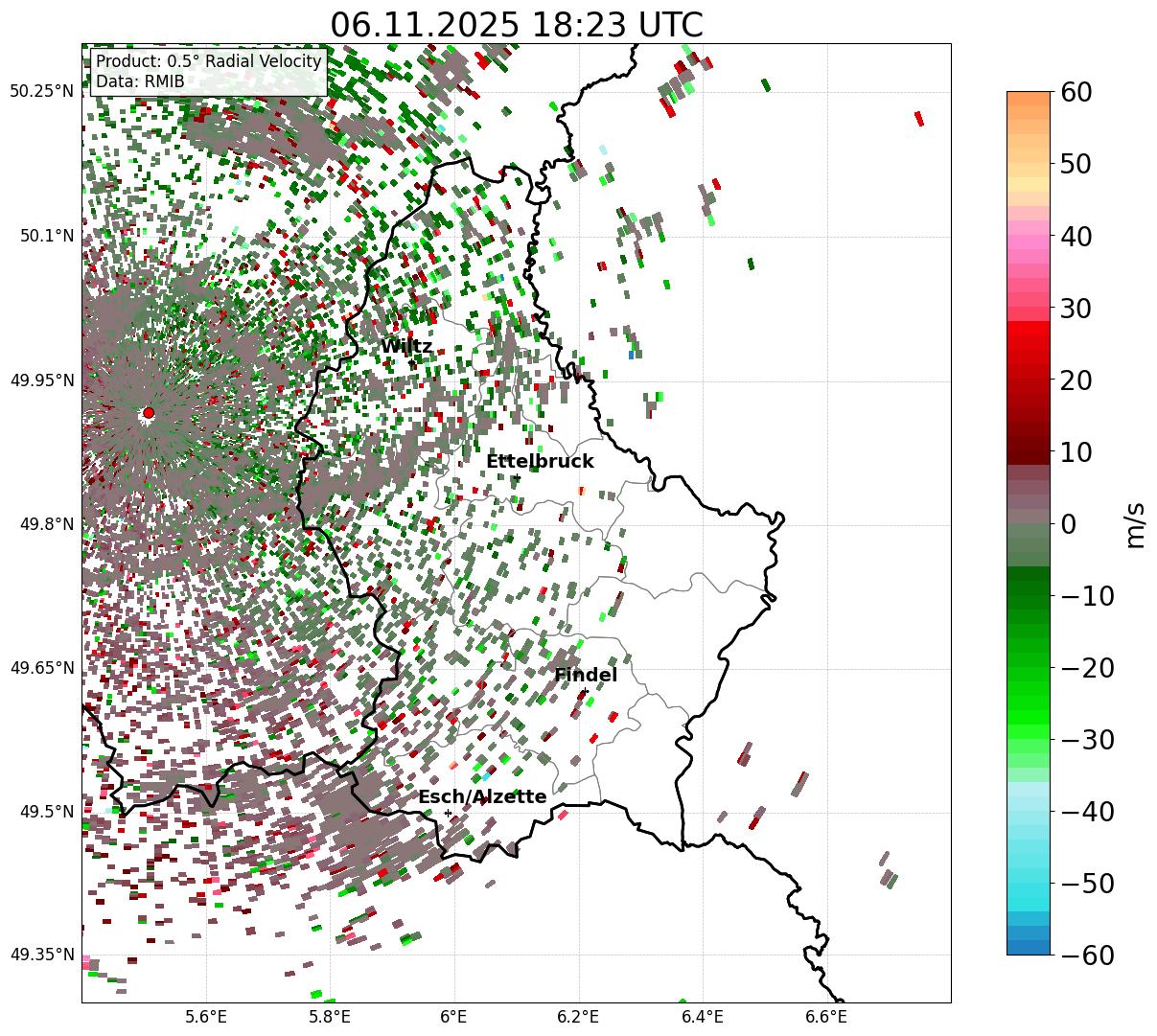Click the plot title "06.11.2025 18:23 UTC"
The width and height of the screenshot is (1157, 1036).
[517, 24]
